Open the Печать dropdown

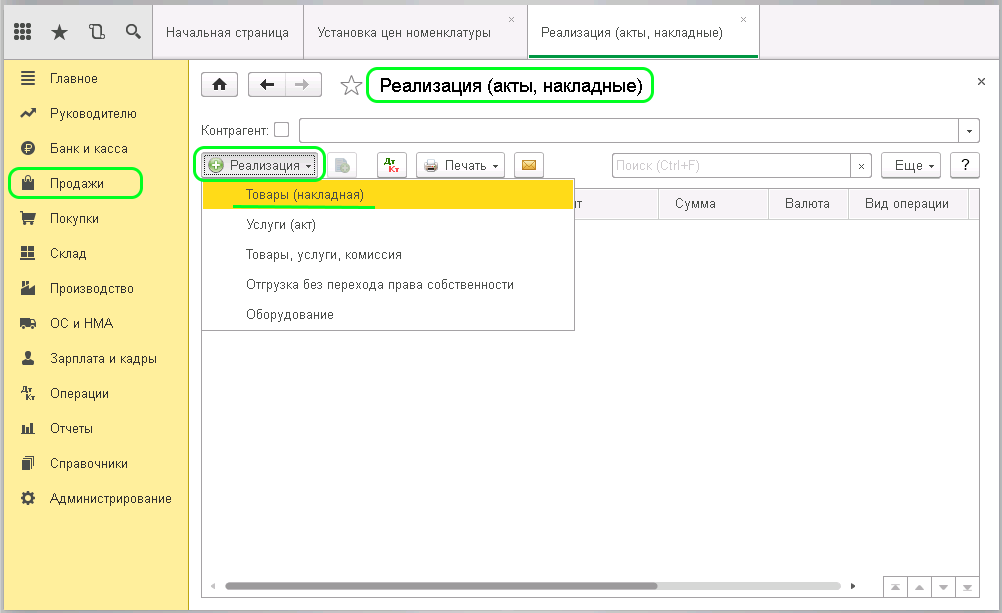[460, 164]
